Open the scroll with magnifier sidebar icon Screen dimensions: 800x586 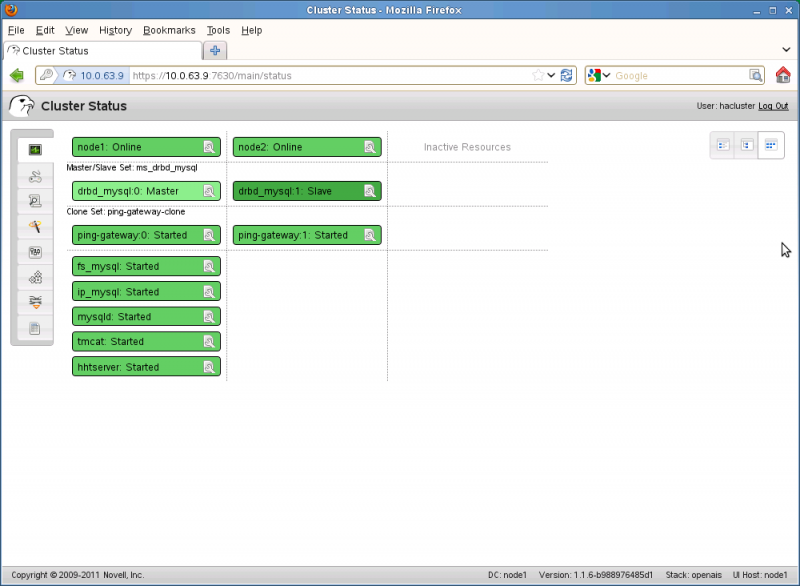pos(35,201)
